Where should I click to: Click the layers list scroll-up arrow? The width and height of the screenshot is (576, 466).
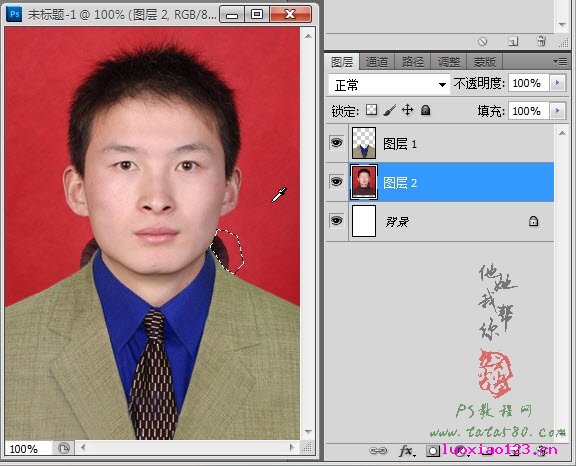[562, 133]
